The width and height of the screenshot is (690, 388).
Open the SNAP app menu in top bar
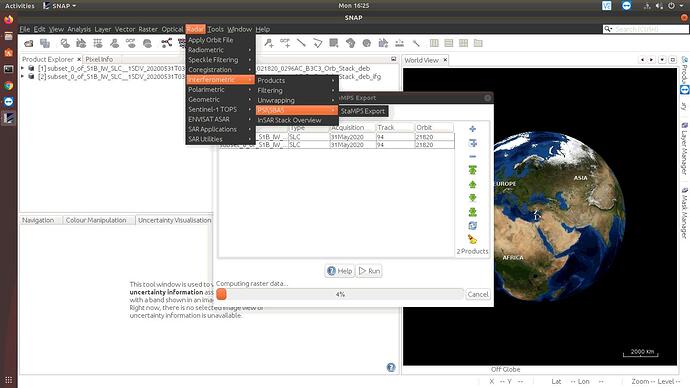click(60, 6)
